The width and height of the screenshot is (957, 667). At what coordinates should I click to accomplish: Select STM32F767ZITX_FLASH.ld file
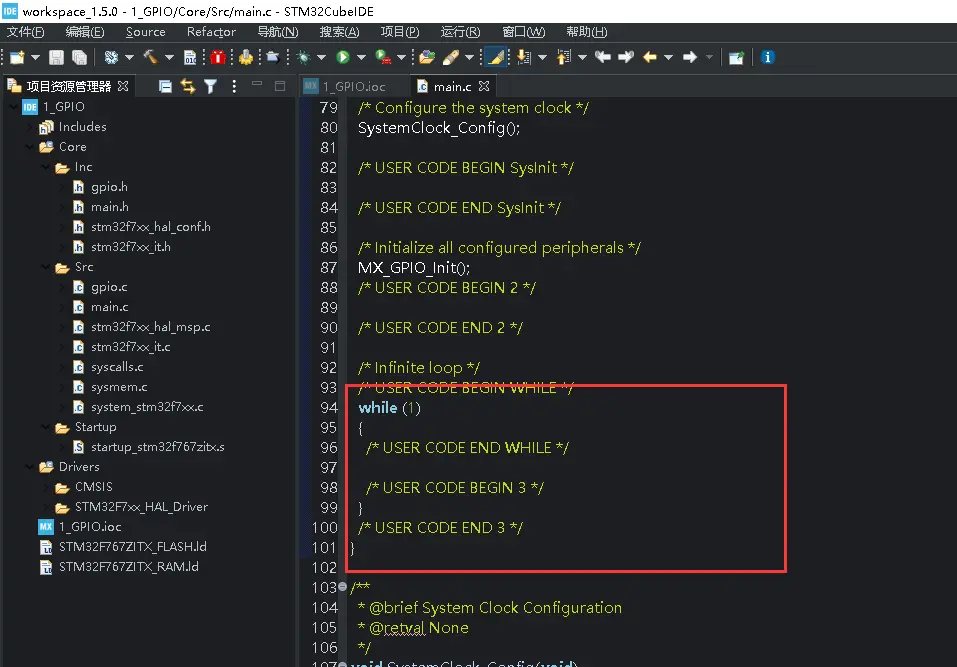click(x=132, y=547)
